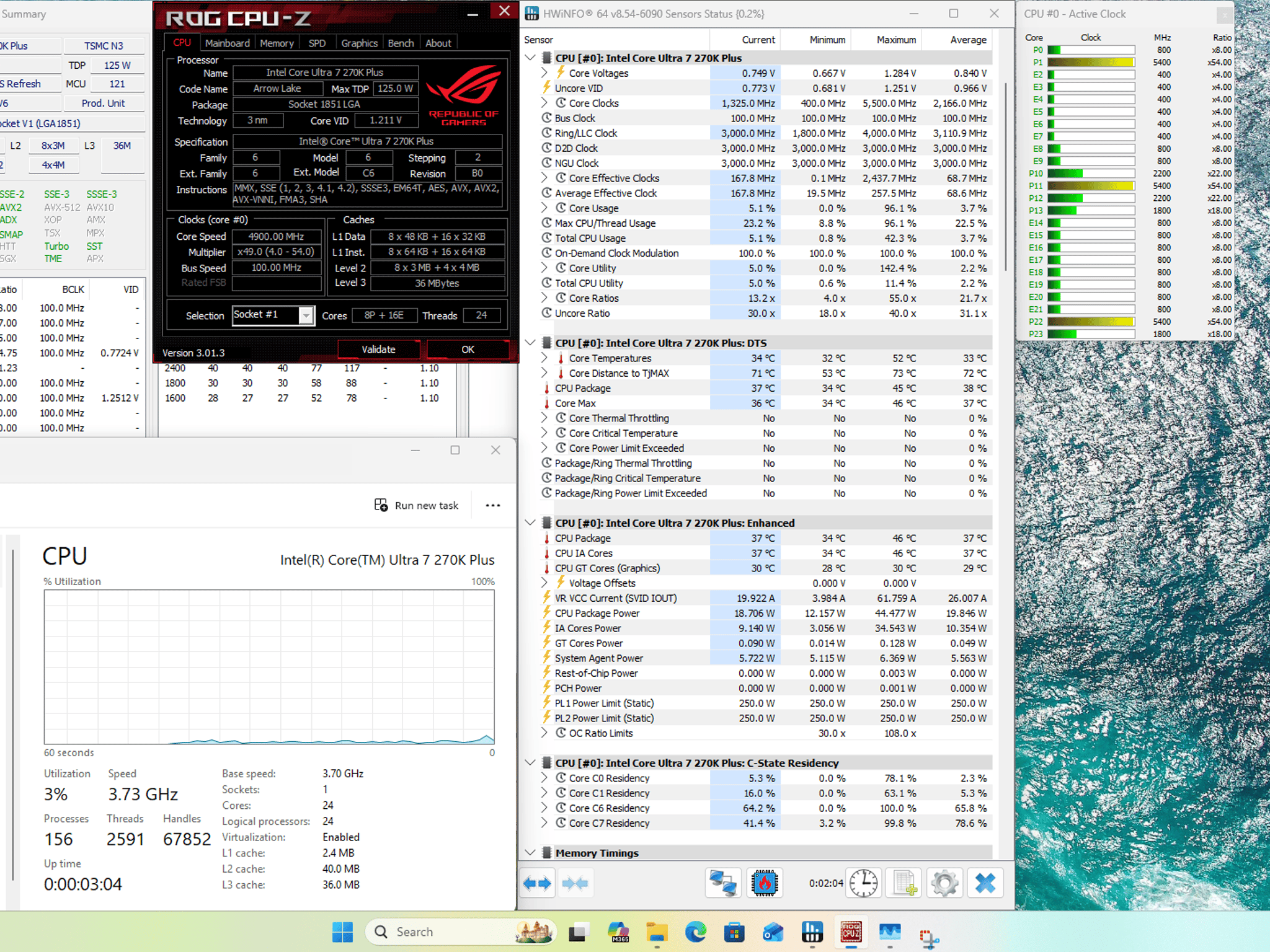Open CPU-Z Bench tab

pyautogui.click(x=401, y=43)
